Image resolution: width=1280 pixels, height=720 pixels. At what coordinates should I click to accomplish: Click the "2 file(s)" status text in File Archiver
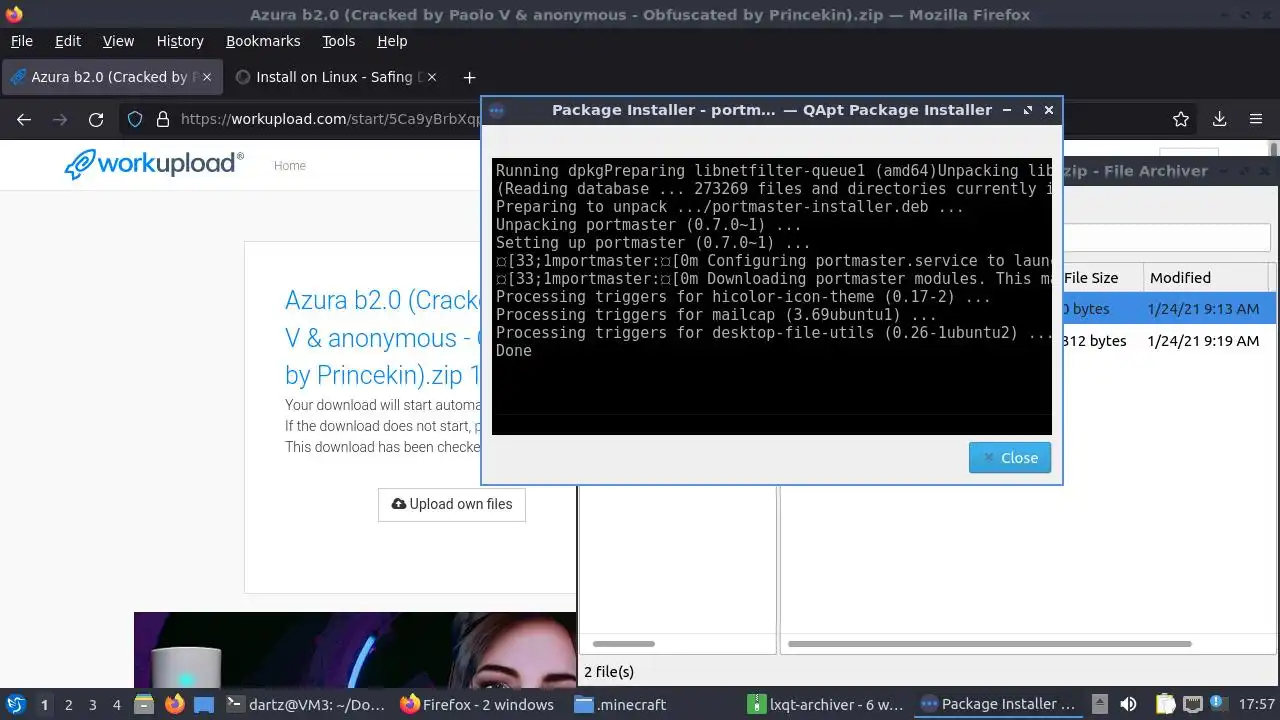[609, 671]
